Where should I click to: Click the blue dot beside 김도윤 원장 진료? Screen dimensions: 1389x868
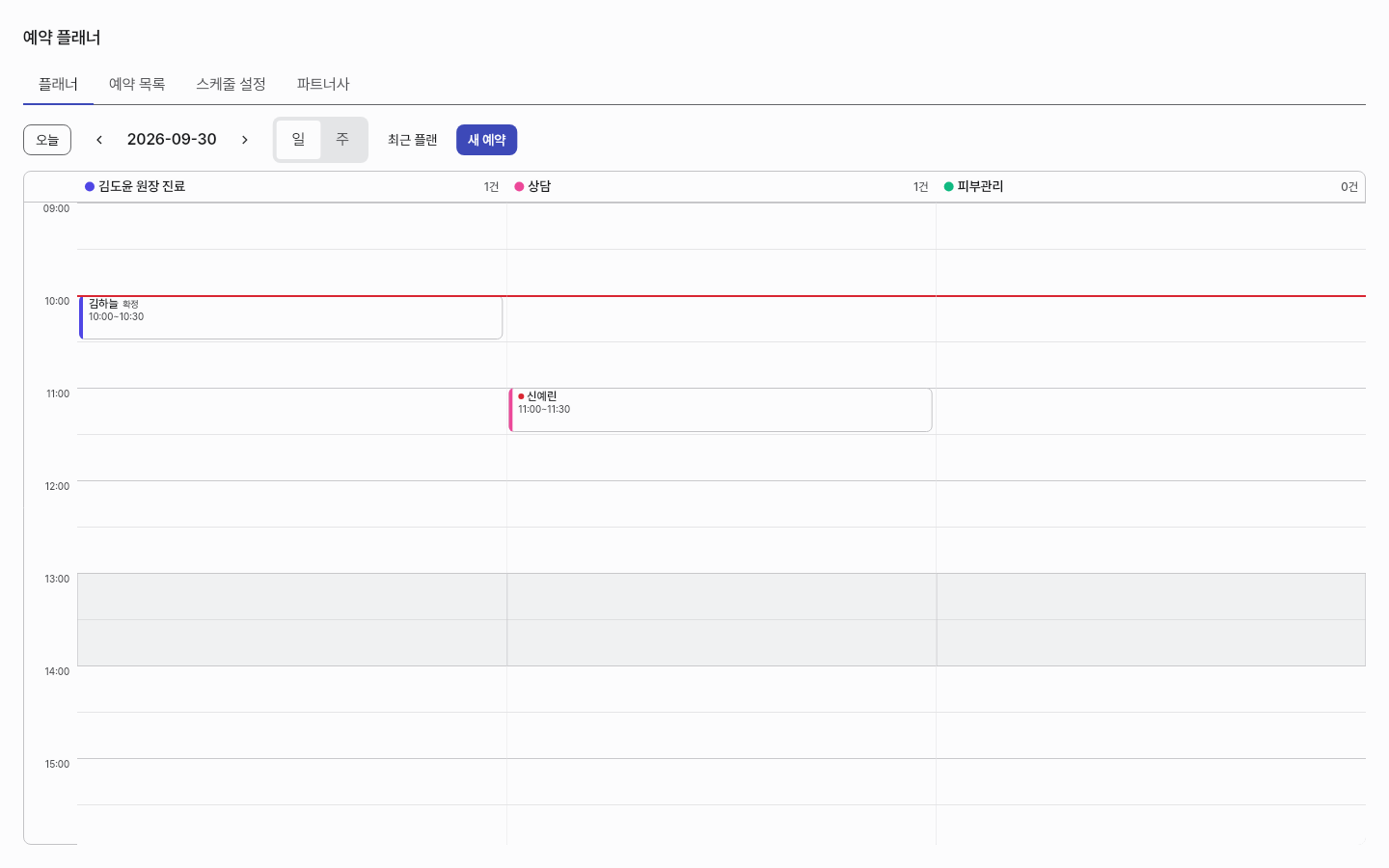click(x=90, y=187)
